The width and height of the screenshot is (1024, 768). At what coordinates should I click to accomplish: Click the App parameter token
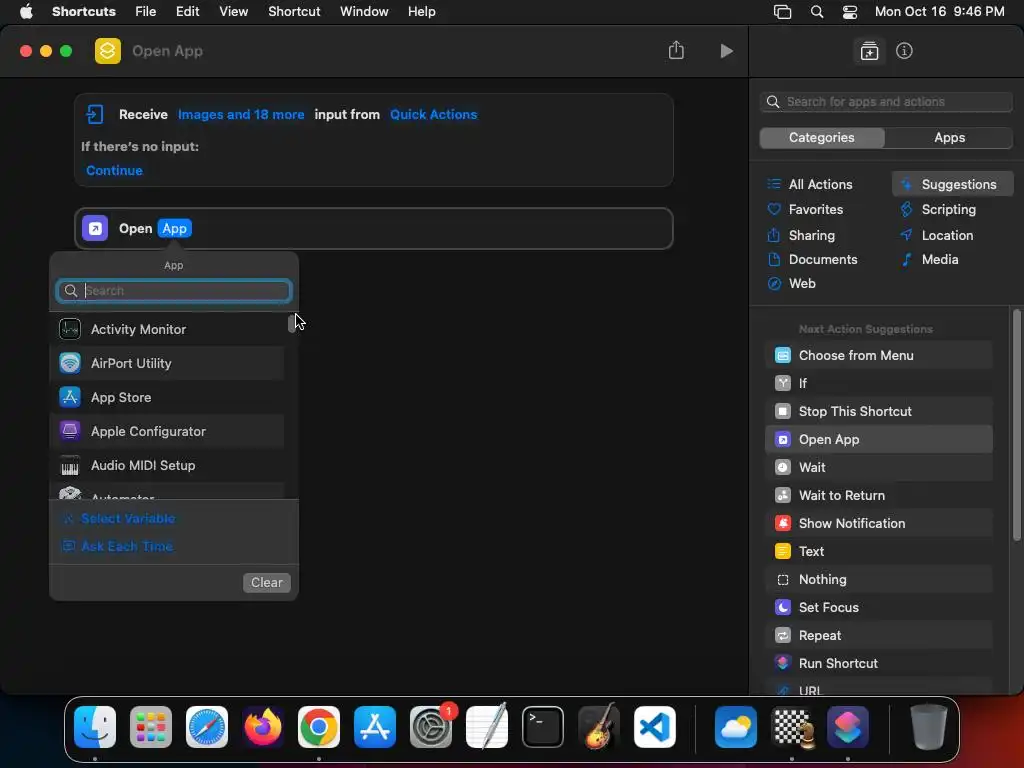pos(174,229)
